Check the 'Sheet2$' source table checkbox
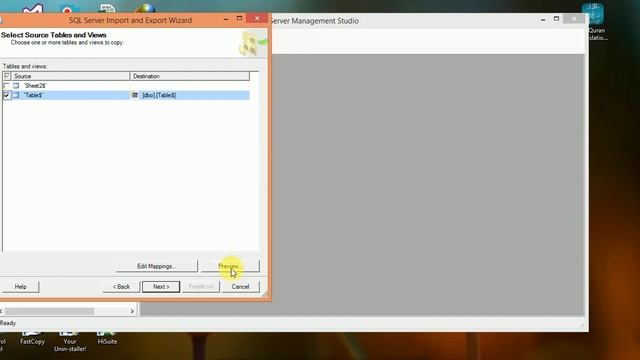640x360 pixels. click(7, 86)
